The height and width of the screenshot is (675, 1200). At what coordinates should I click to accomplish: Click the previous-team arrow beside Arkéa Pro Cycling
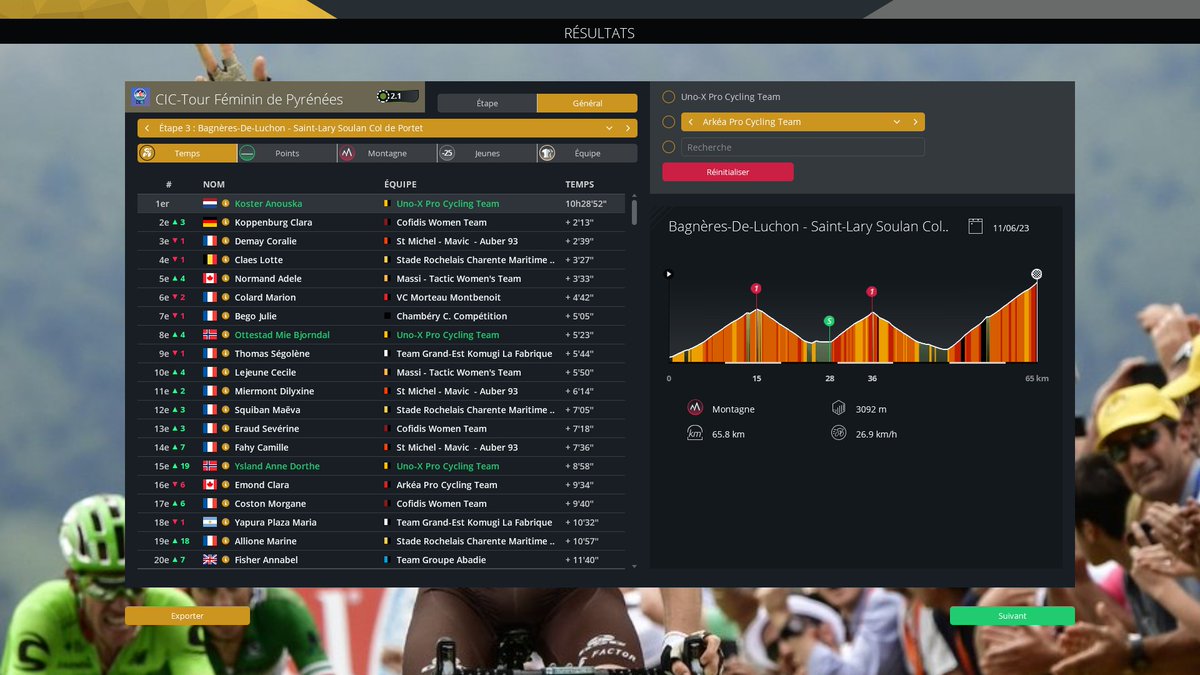tap(690, 121)
